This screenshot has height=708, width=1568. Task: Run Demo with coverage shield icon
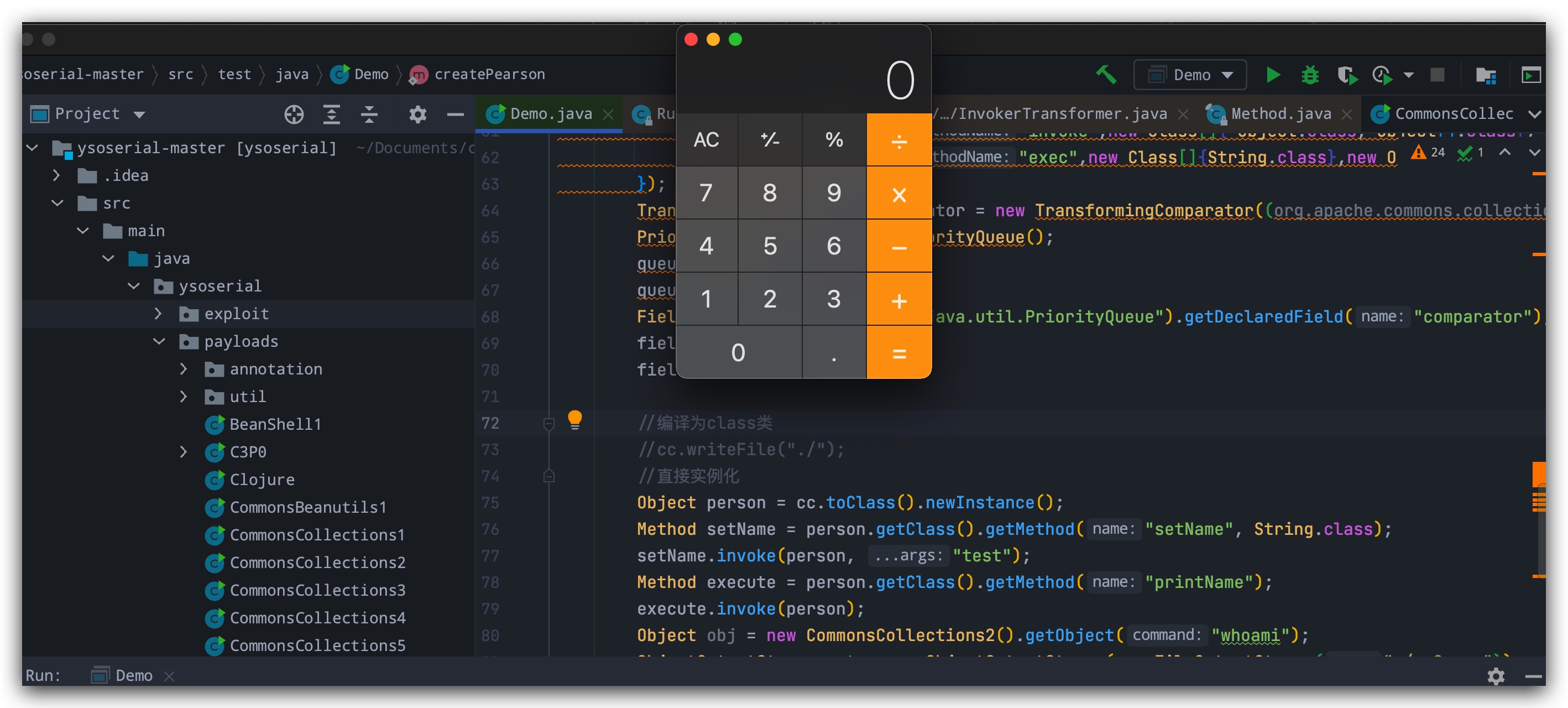[x=1347, y=75]
